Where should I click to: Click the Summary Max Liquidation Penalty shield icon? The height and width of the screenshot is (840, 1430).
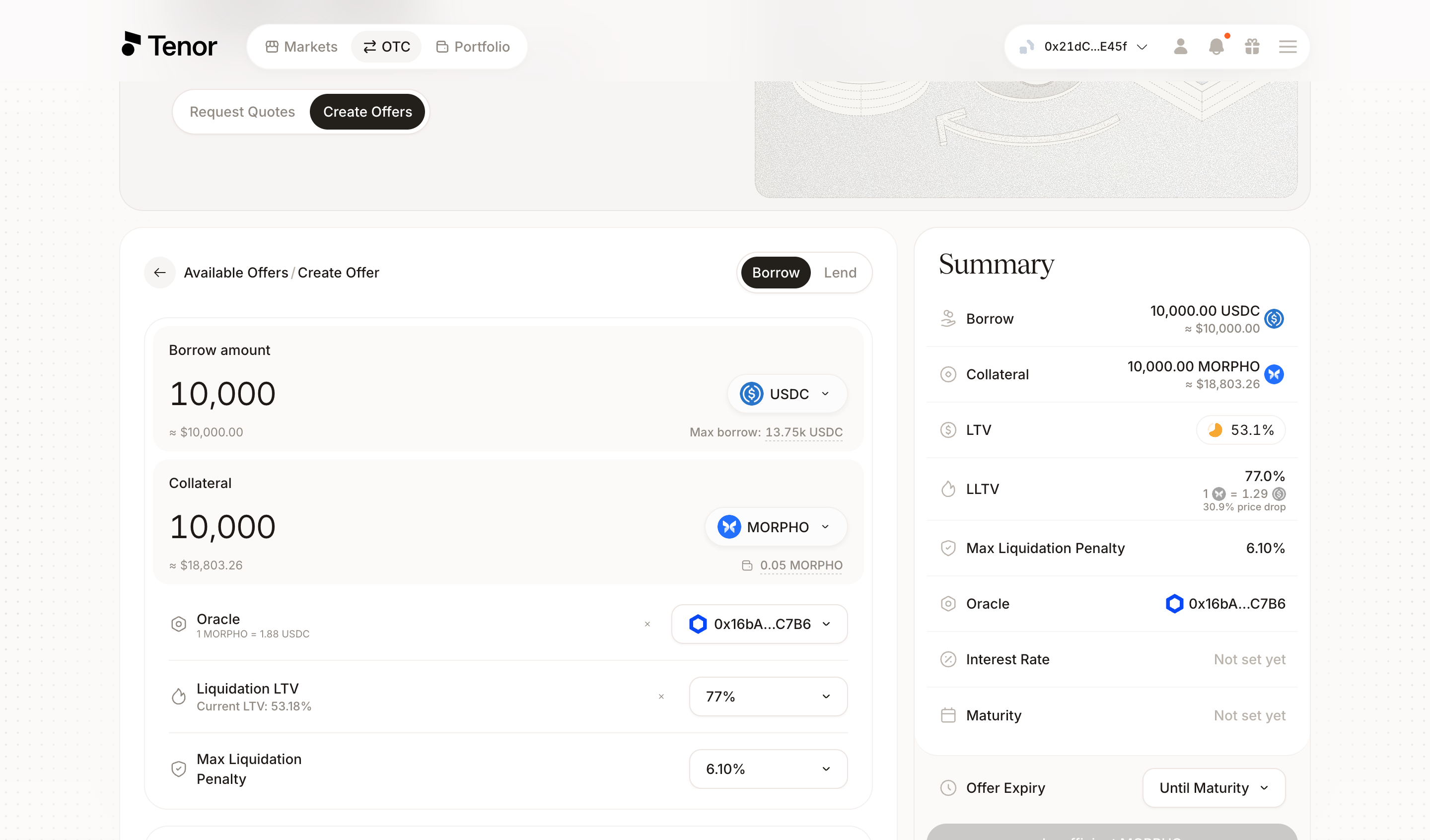[948, 548]
